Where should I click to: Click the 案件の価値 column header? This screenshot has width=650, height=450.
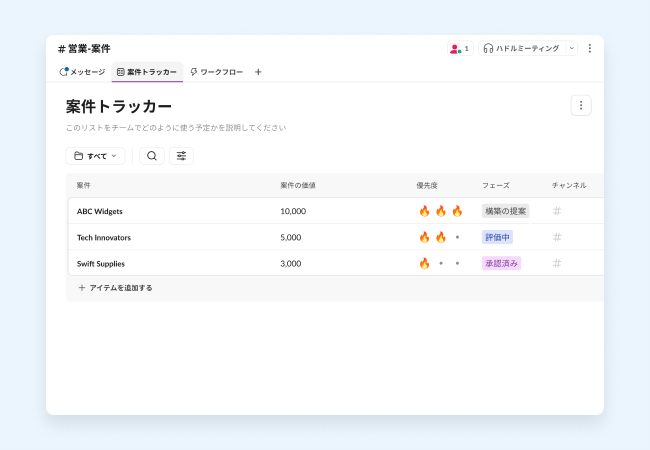298,185
